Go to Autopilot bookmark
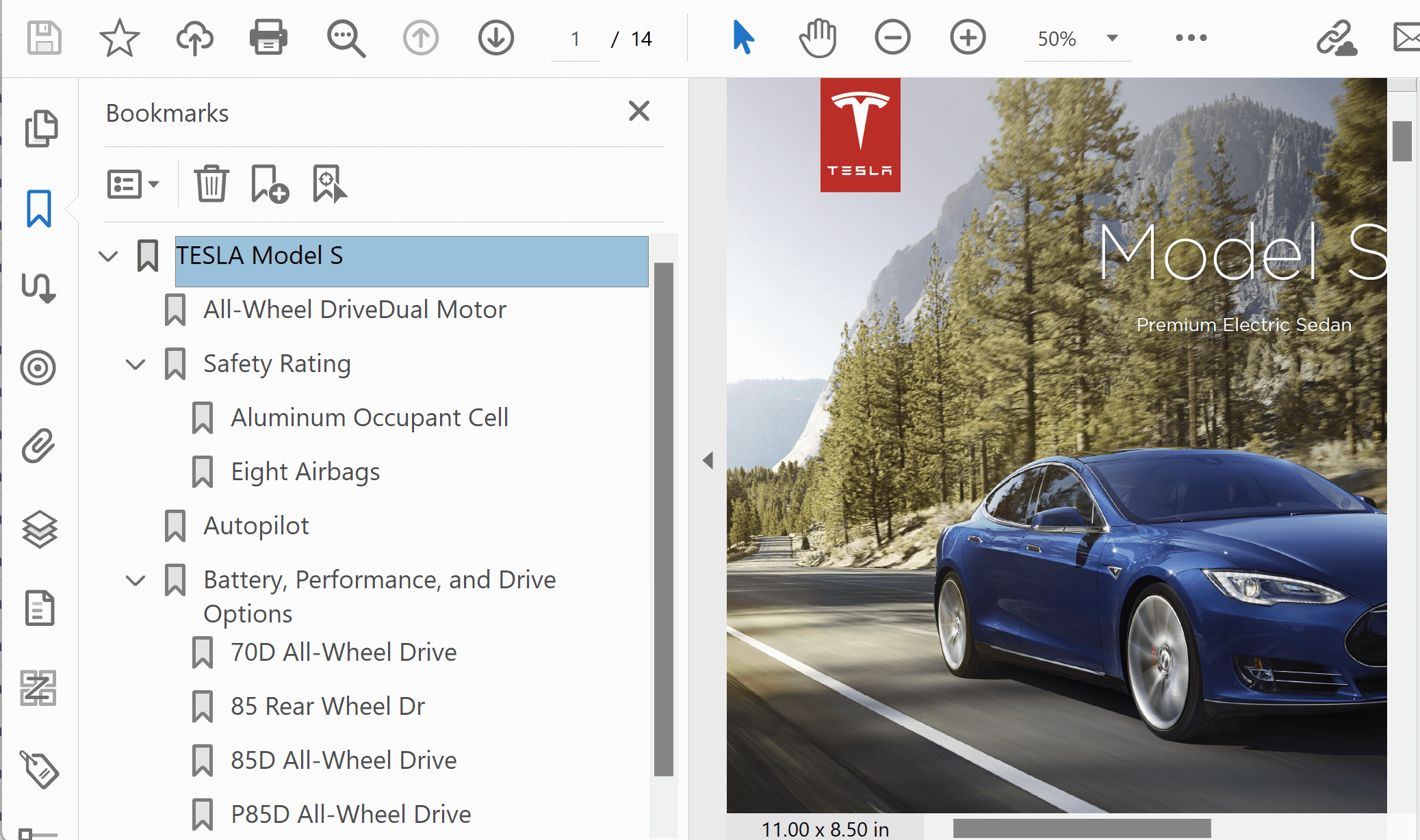 (x=256, y=526)
